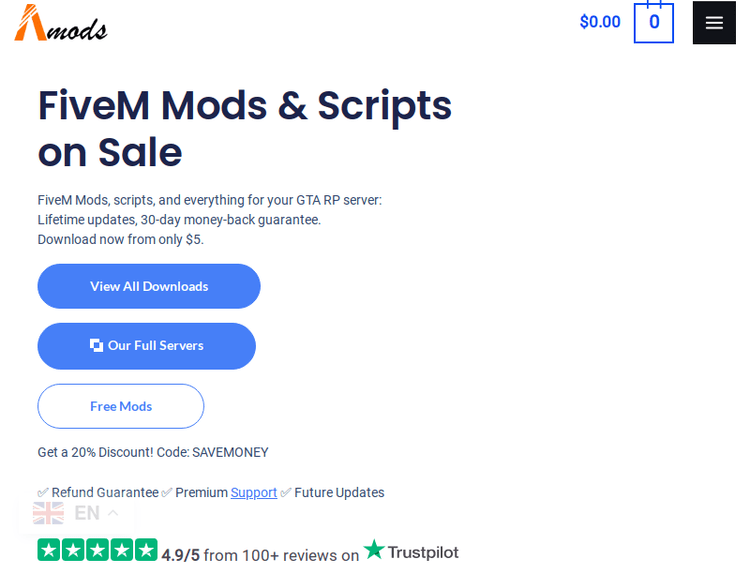750x563 pixels.
Task: Click the stacked squares icon beside Our Full Servers
Action: 96,346
